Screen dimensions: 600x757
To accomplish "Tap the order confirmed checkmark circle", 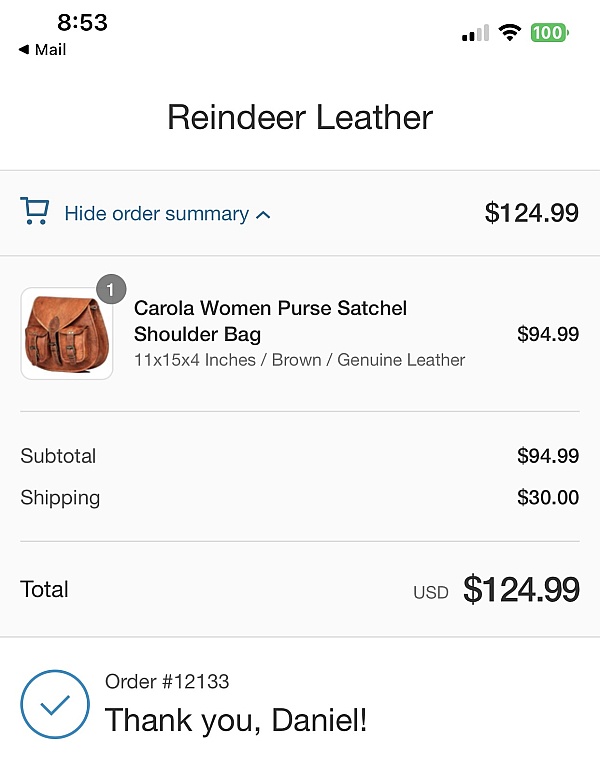I will point(55,704).
